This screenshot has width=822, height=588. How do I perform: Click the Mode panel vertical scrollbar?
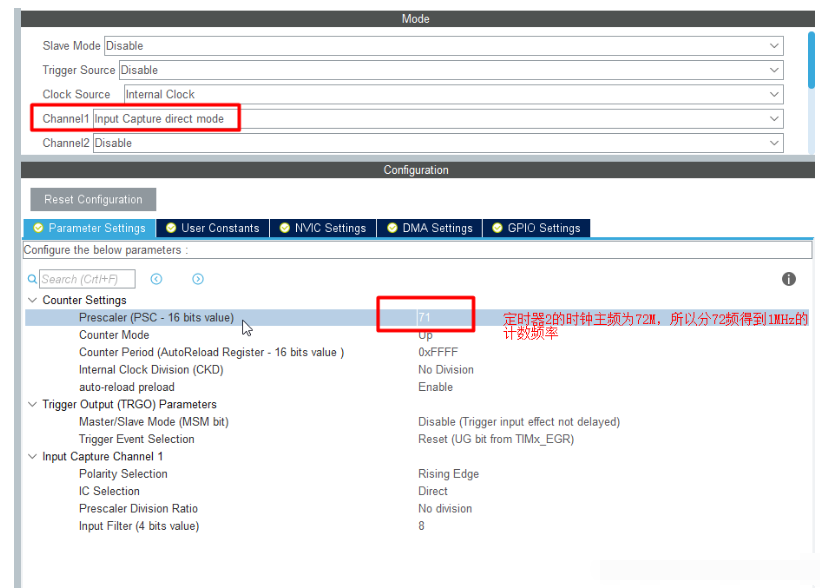pyautogui.click(x=810, y=60)
